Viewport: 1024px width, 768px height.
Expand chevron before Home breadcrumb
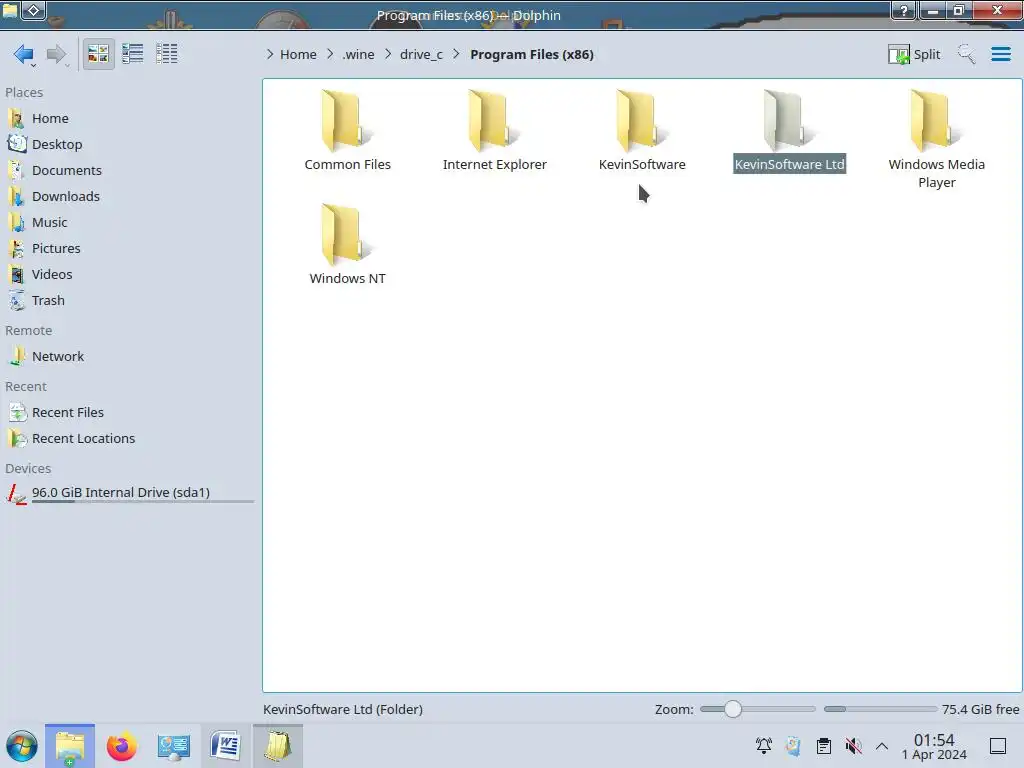click(270, 54)
